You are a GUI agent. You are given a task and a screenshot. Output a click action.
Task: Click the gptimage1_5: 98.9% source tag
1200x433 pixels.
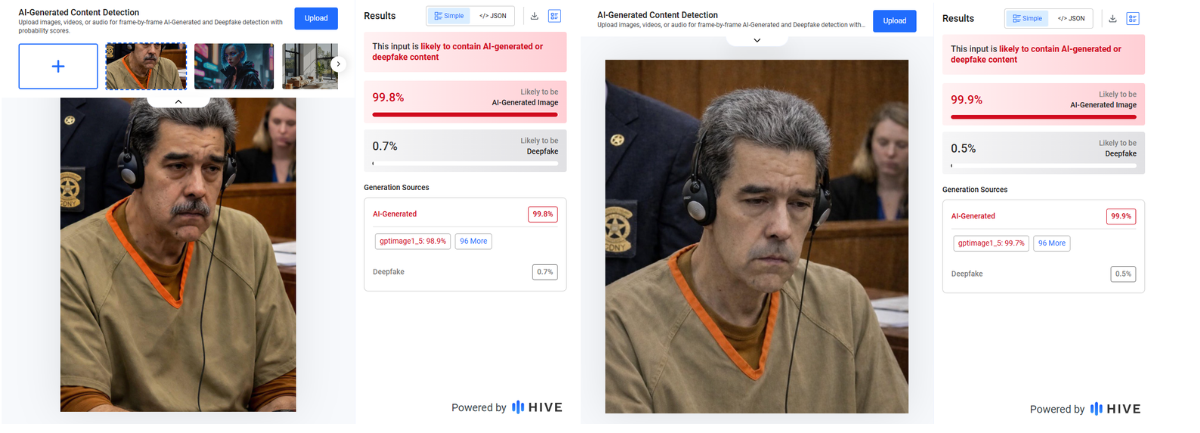[x=413, y=241]
